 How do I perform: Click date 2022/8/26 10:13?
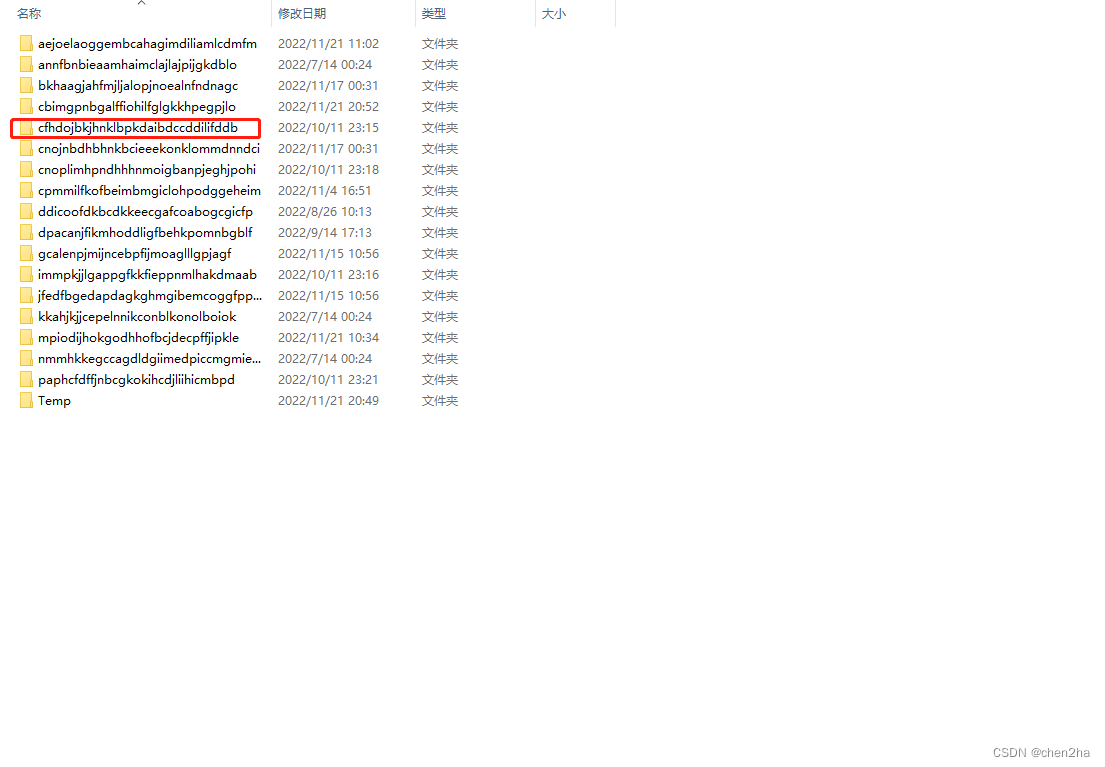pos(325,211)
